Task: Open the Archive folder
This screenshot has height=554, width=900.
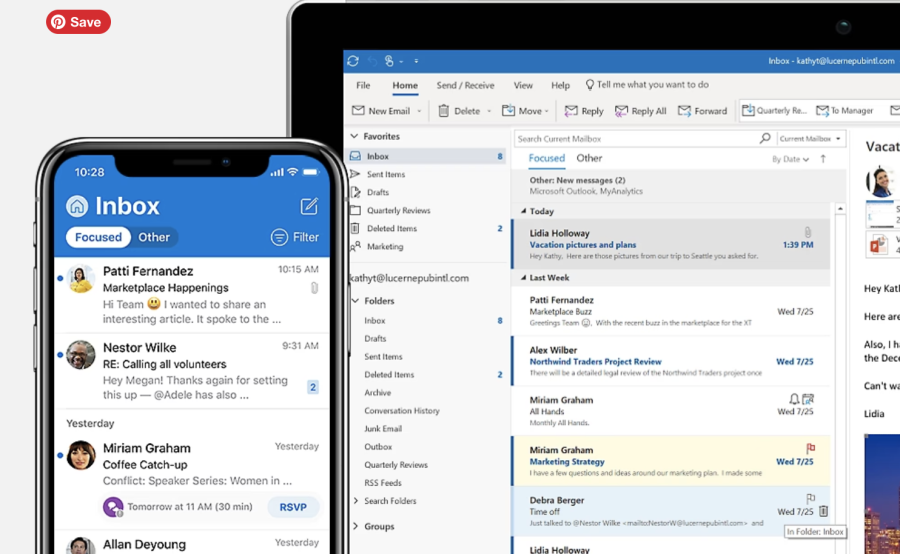Action: 378,393
